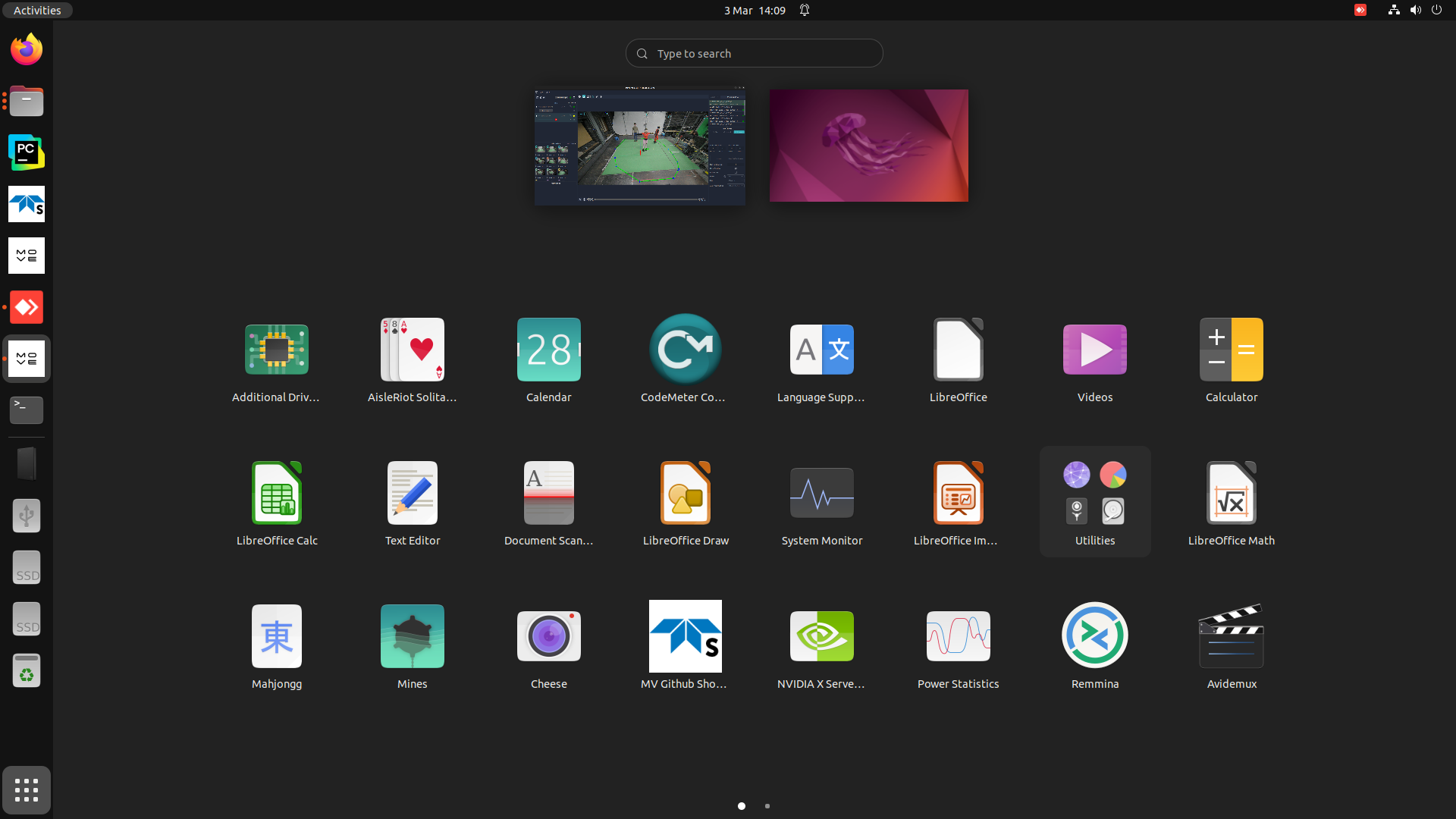Screen dimensions: 1456x819
Task: Hide apps with Show Applications button
Action: [x=27, y=790]
